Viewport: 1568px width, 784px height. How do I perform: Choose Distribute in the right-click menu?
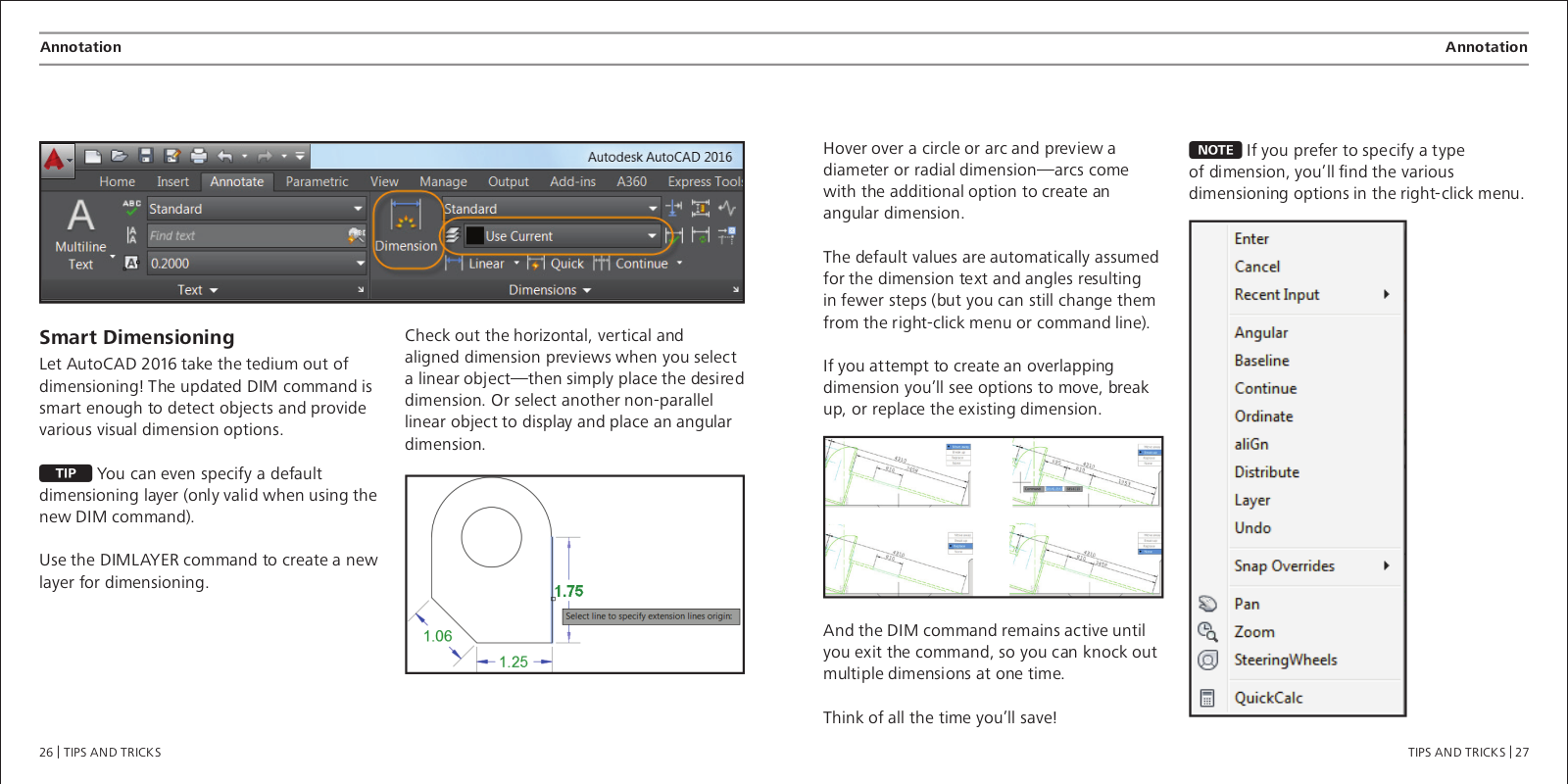[x=1267, y=472]
